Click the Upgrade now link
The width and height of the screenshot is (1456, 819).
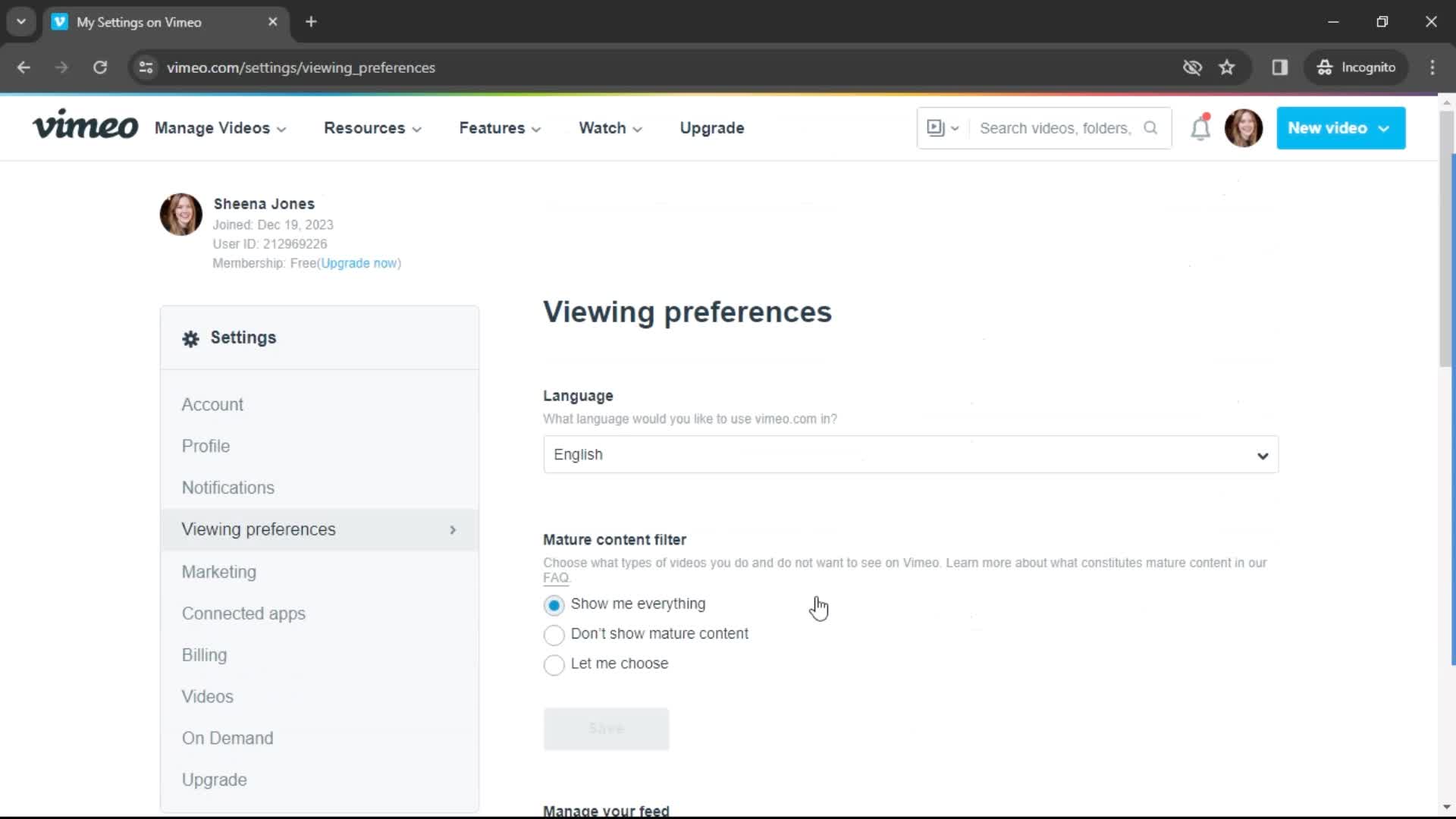[x=358, y=262]
